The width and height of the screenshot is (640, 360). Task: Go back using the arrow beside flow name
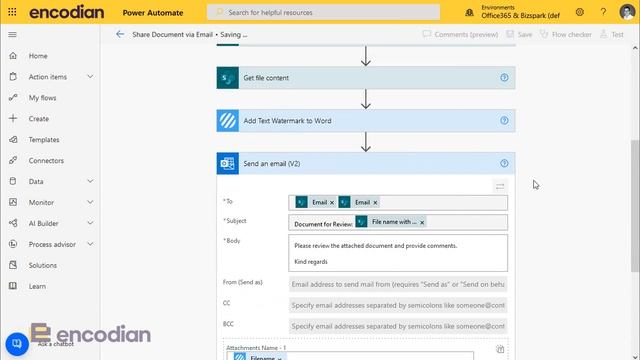(120, 34)
